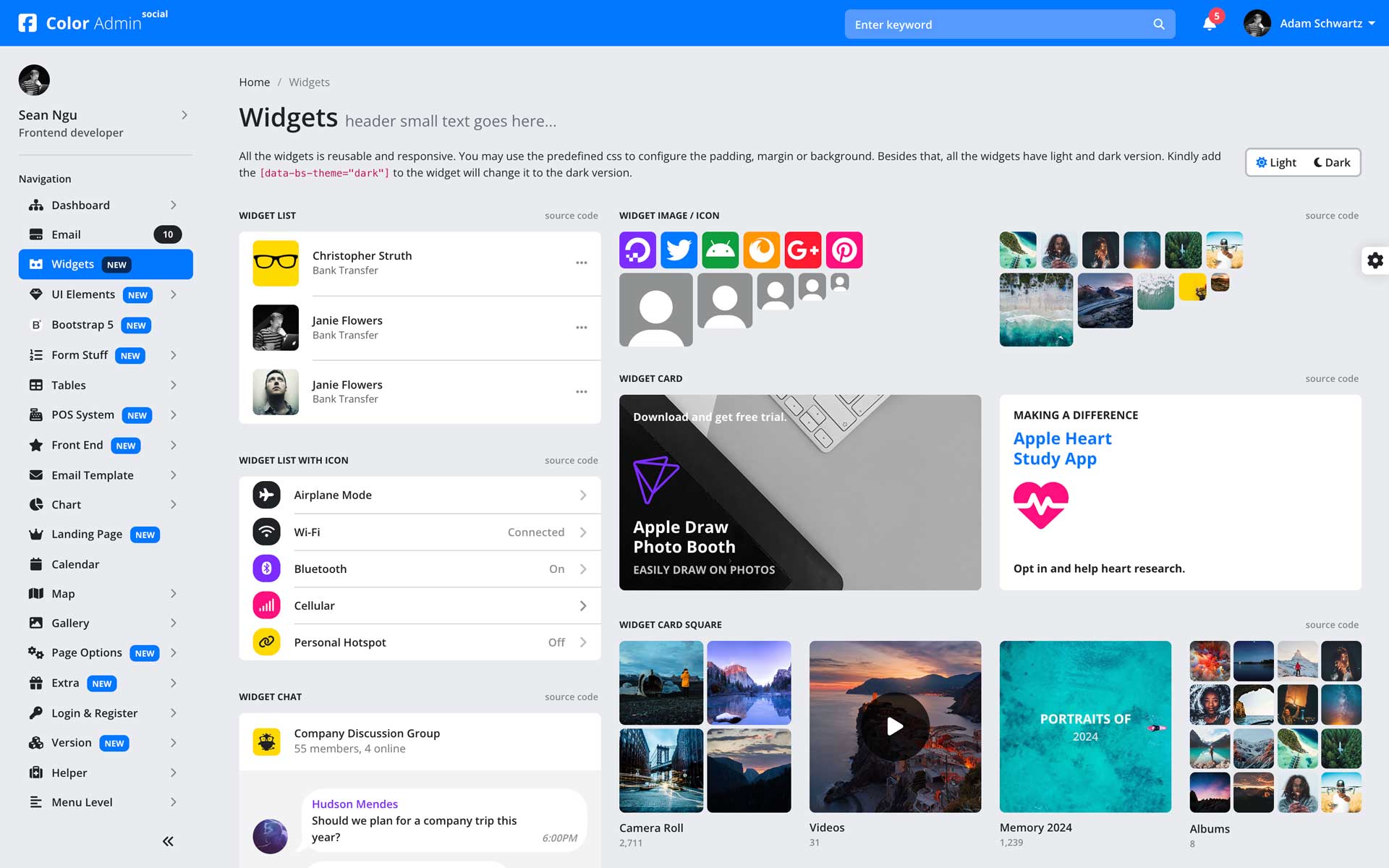Viewport: 1389px width, 868px height.
Task: Expand the Dashboard menu chevron
Action: point(174,205)
